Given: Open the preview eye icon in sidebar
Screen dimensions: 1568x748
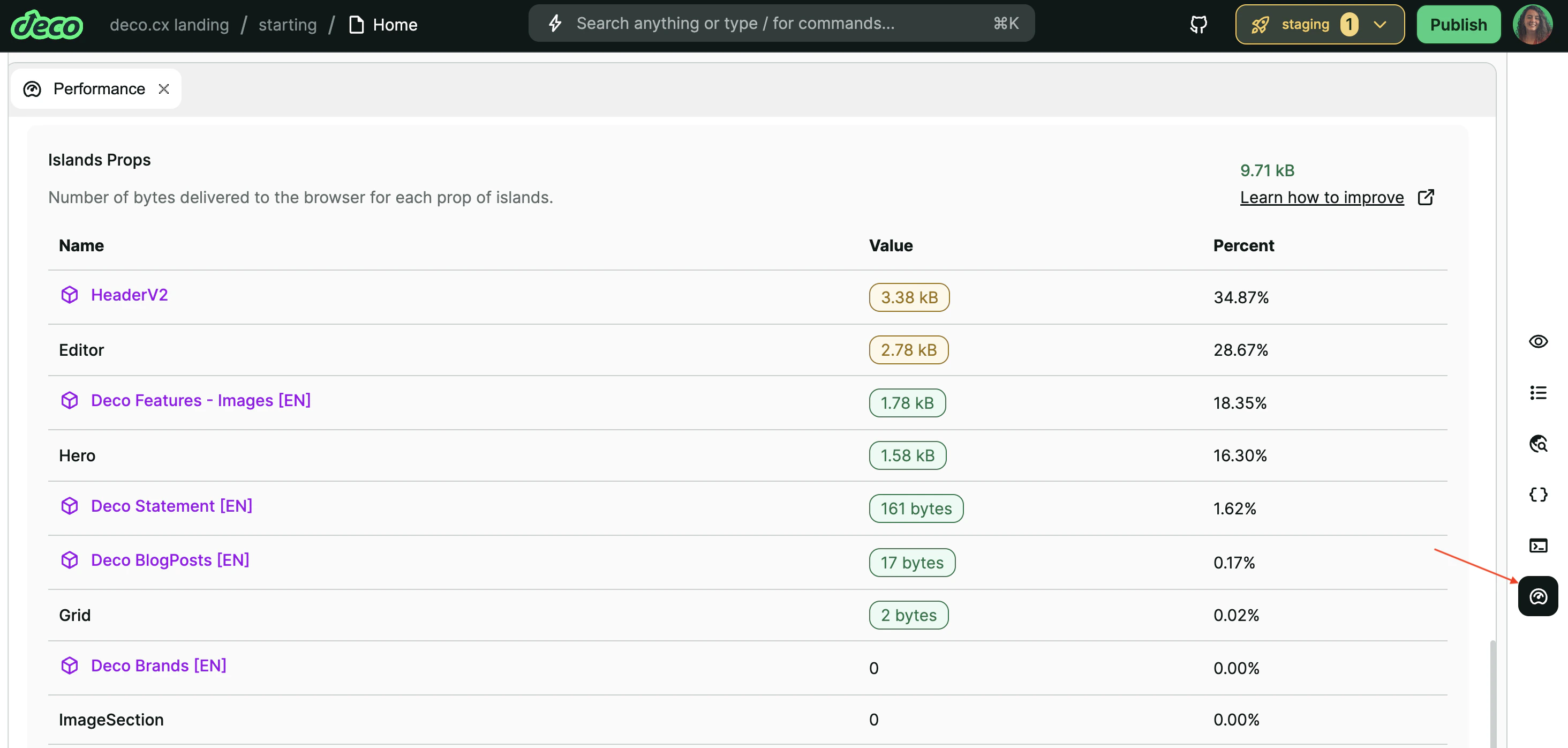Looking at the screenshot, I should 1537,341.
